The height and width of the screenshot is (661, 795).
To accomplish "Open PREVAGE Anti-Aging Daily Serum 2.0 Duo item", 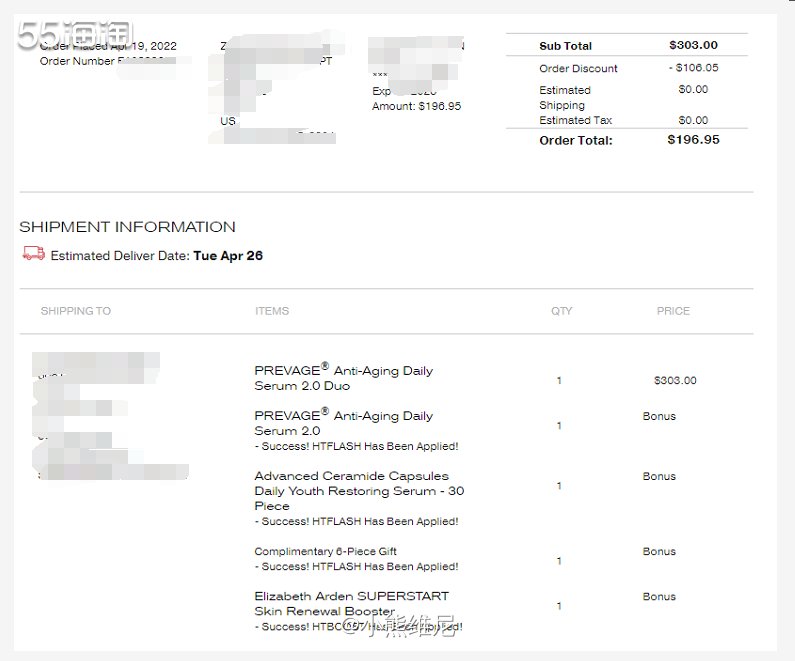I will (x=343, y=378).
